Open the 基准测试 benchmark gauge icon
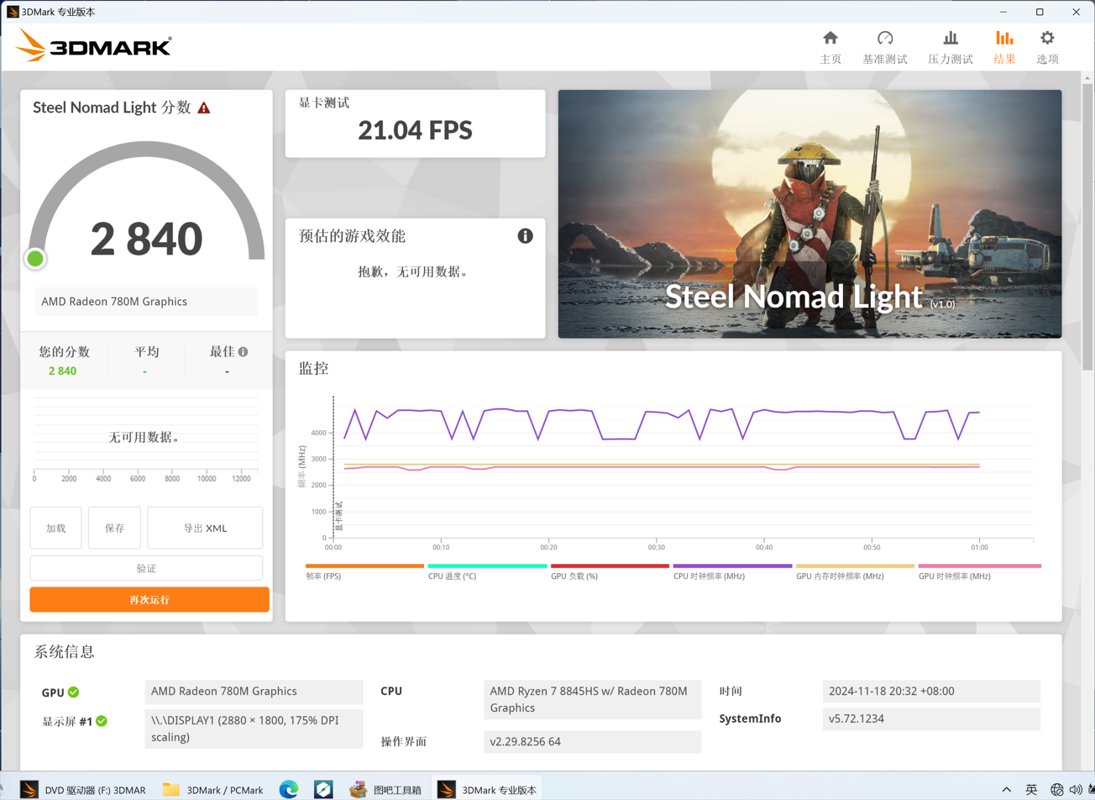The image size is (1095, 800). tap(885, 38)
